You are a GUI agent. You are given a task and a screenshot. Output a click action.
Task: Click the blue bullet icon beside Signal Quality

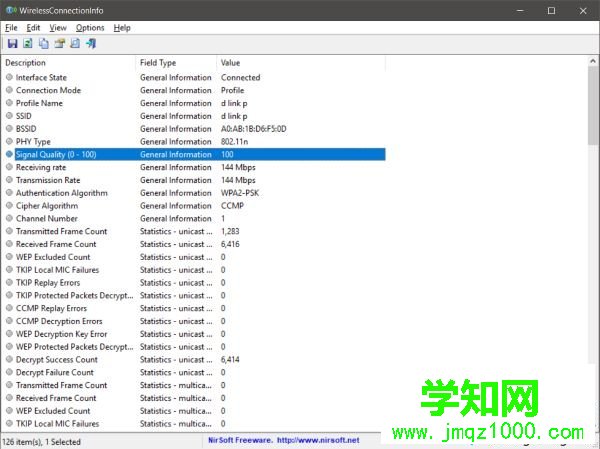pos(10,154)
